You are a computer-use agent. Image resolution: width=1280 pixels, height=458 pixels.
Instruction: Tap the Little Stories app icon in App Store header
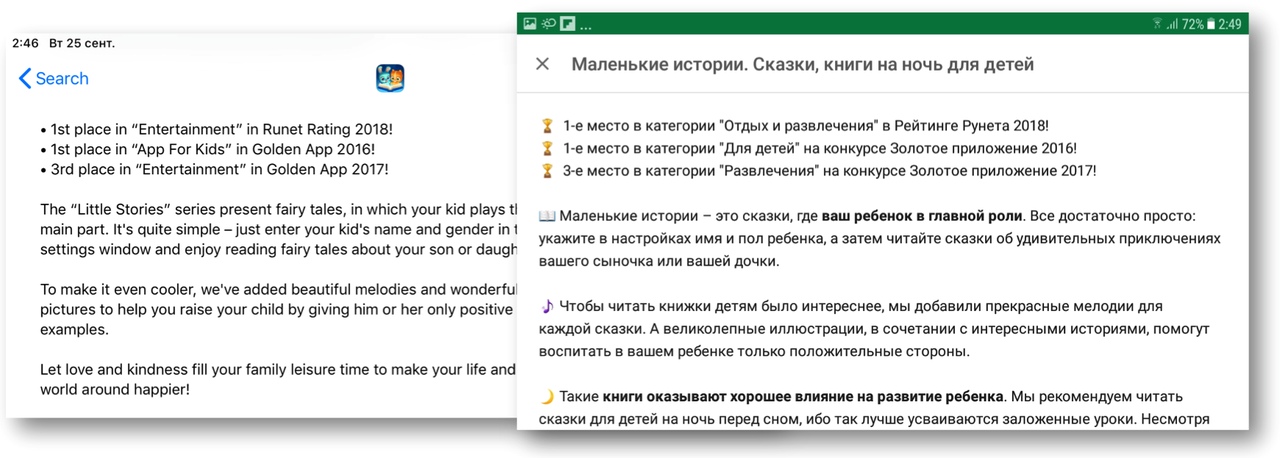click(x=390, y=78)
